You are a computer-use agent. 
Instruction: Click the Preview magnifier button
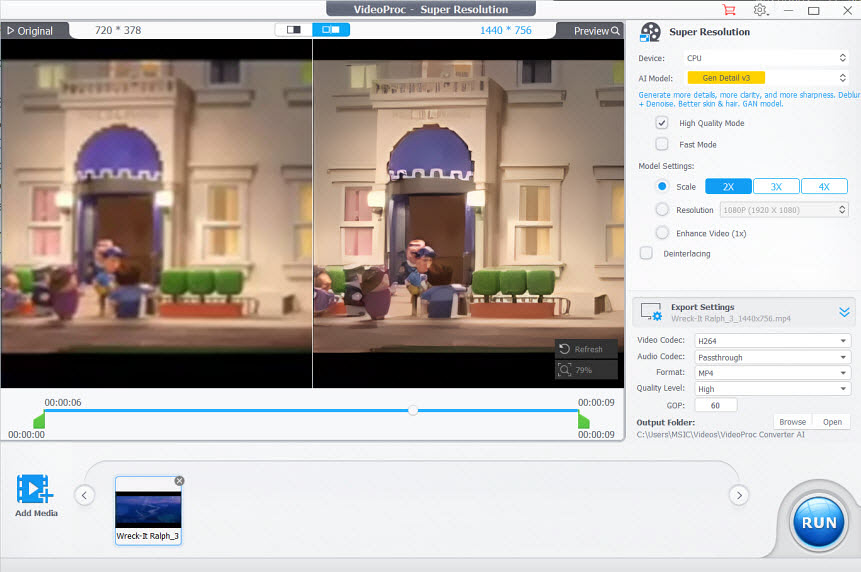[596, 31]
